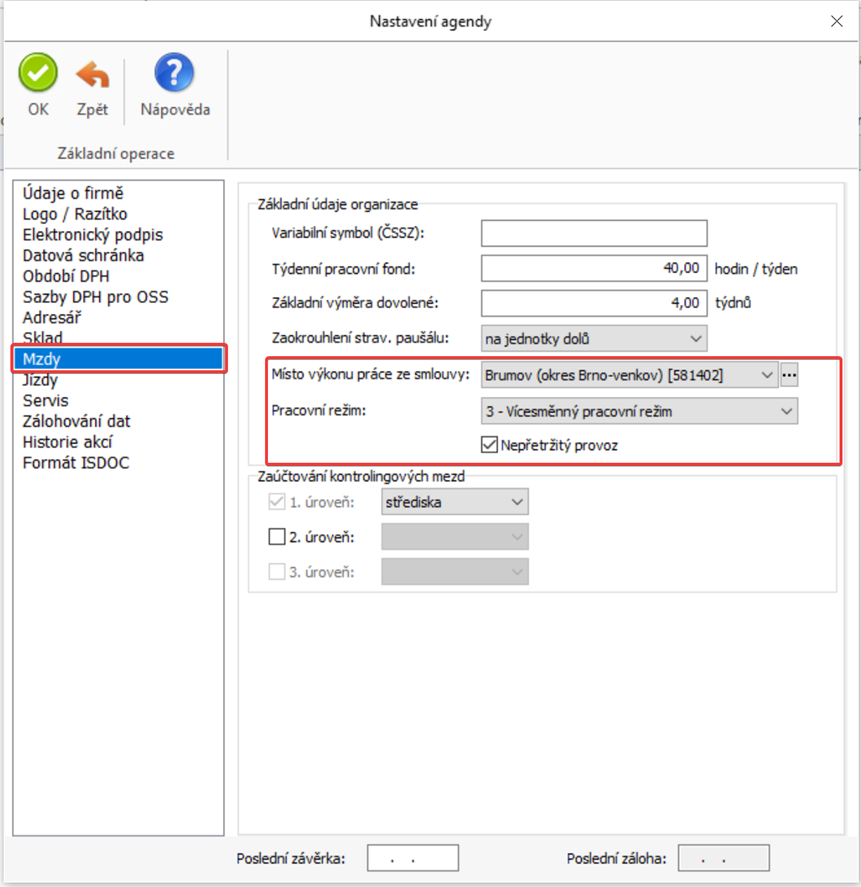Click the green OK checkmark icon
Image resolution: width=861 pixels, height=887 pixels.
point(38,75)
